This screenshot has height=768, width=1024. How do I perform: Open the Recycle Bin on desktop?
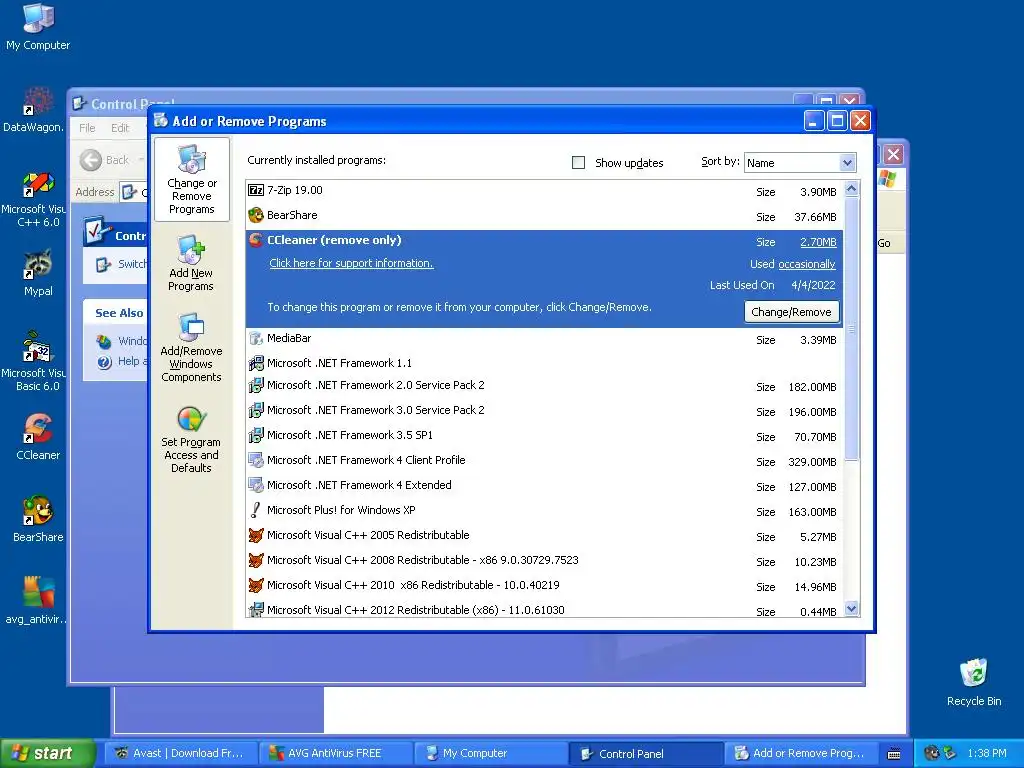(x=974, y=682)
